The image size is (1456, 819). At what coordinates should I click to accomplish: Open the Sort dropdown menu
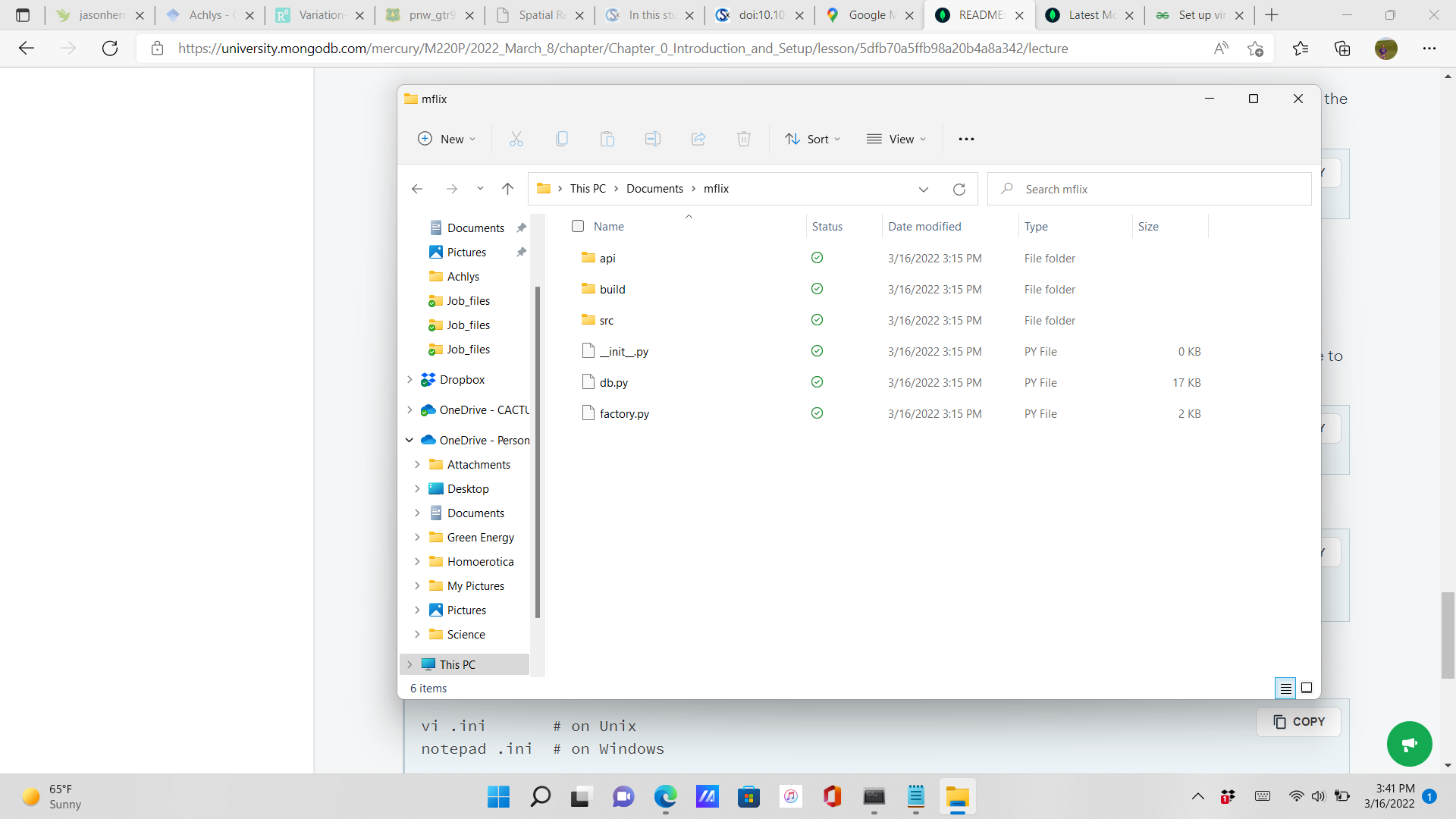pyautogui.click(x=813, y=139)
